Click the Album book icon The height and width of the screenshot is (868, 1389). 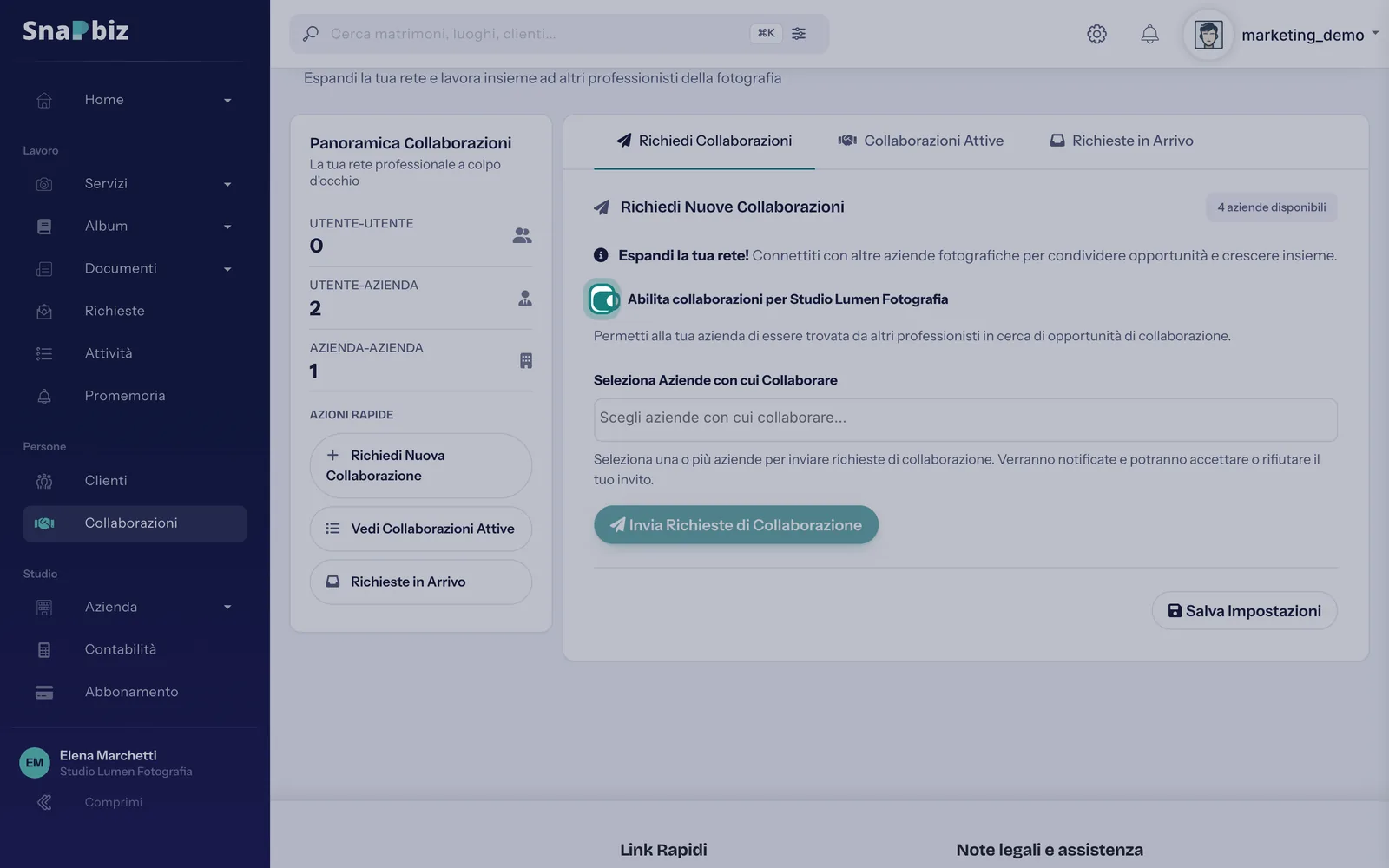[x=44, y=227]
